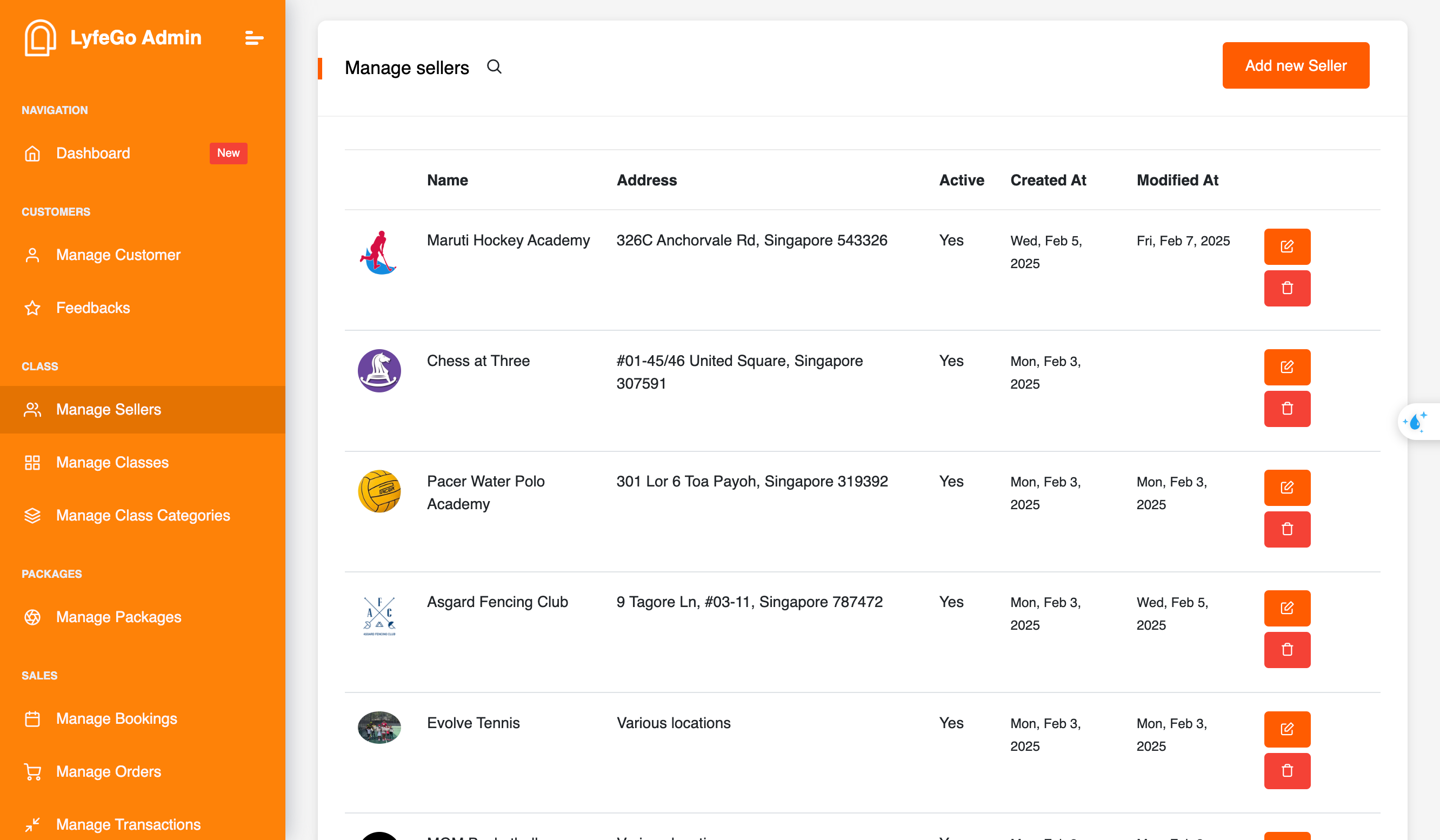Click the search icon beside Manage sellers
This screenshot has height=840, width=1440.
pyautogui.click(x=494, y=67)
